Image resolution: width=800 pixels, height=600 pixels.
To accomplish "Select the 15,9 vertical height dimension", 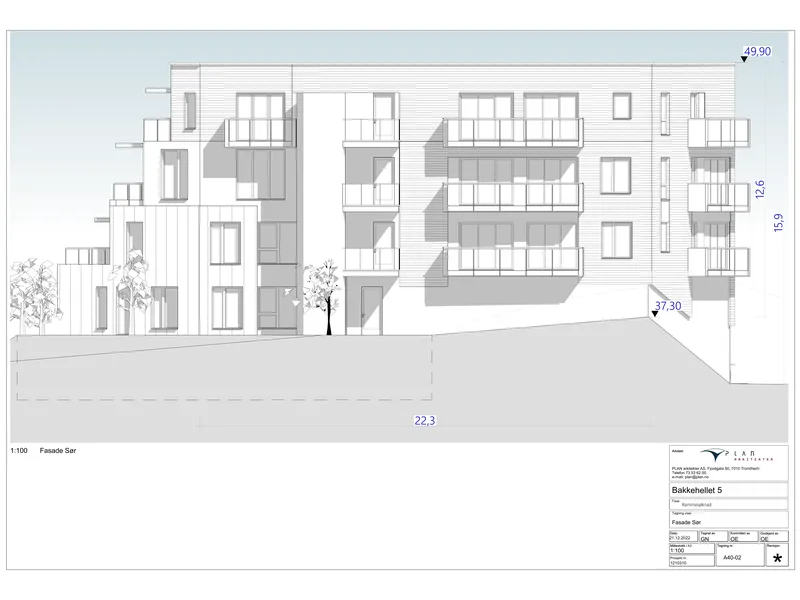I will (x=778, y=223).
